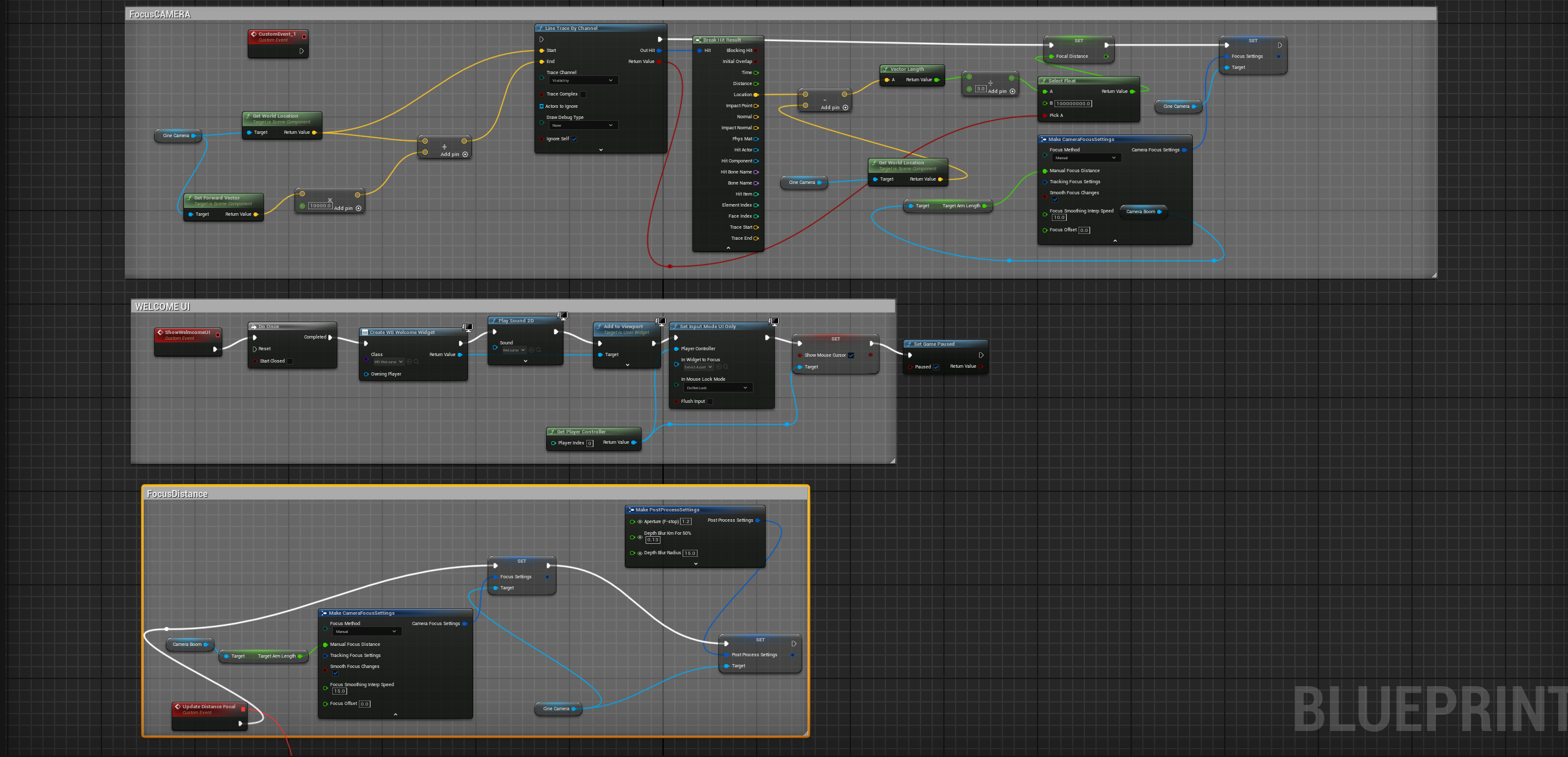Viewport: 1568px width, 757px height.
Task: Select the WELCOME UI comment title
Action: click(163, 307)
